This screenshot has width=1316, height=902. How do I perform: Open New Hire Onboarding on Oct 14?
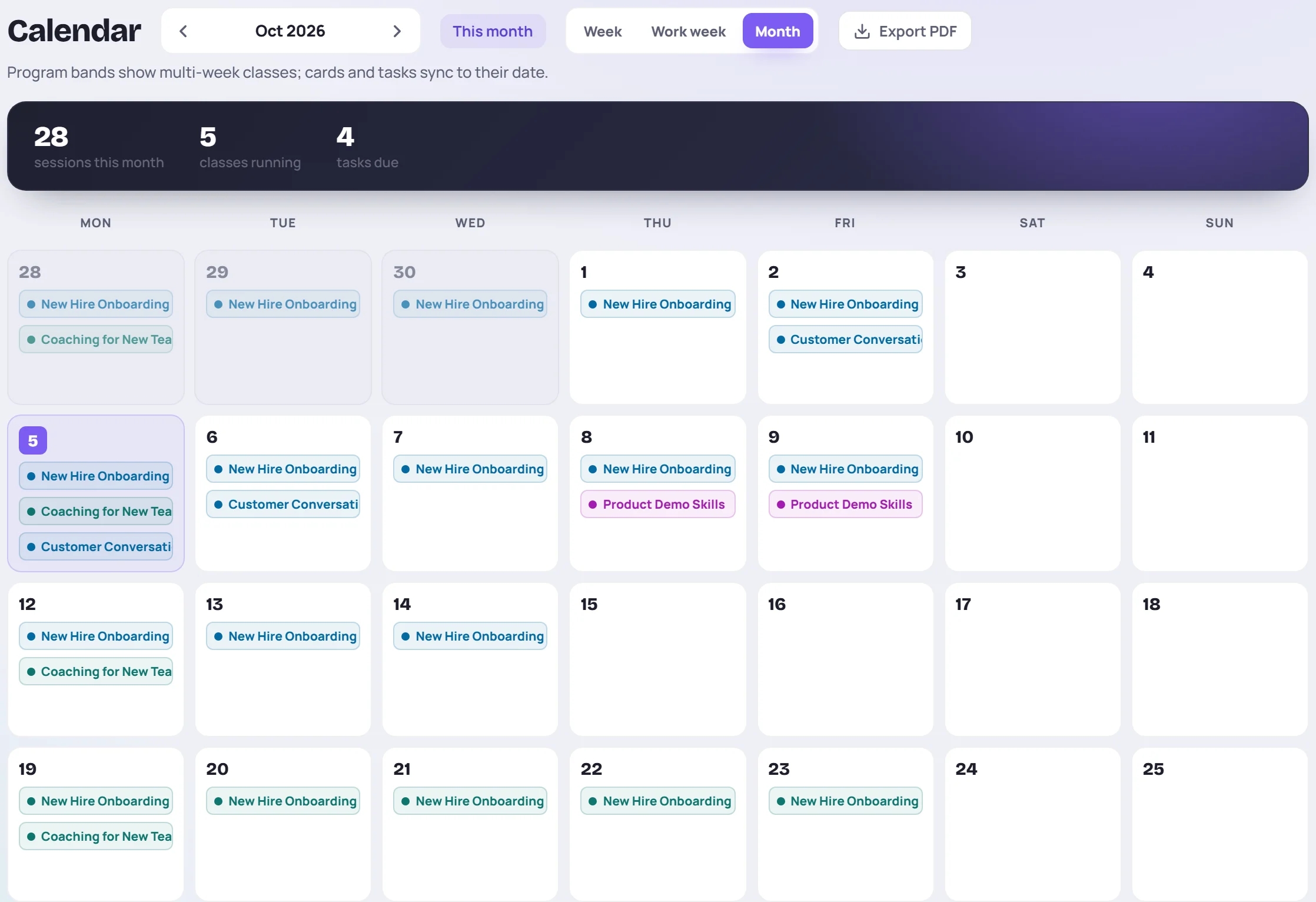click(470, 636)
